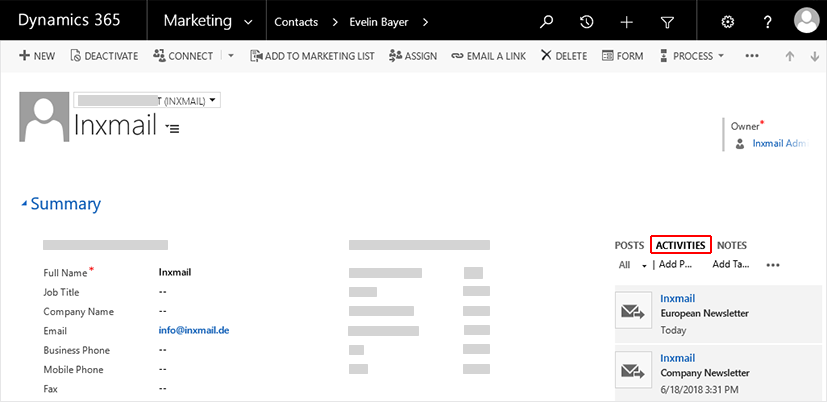This screenshot has height=402, width=827.
Task: Expand the All activities filter dropdown
Action: tap(644, 265)
